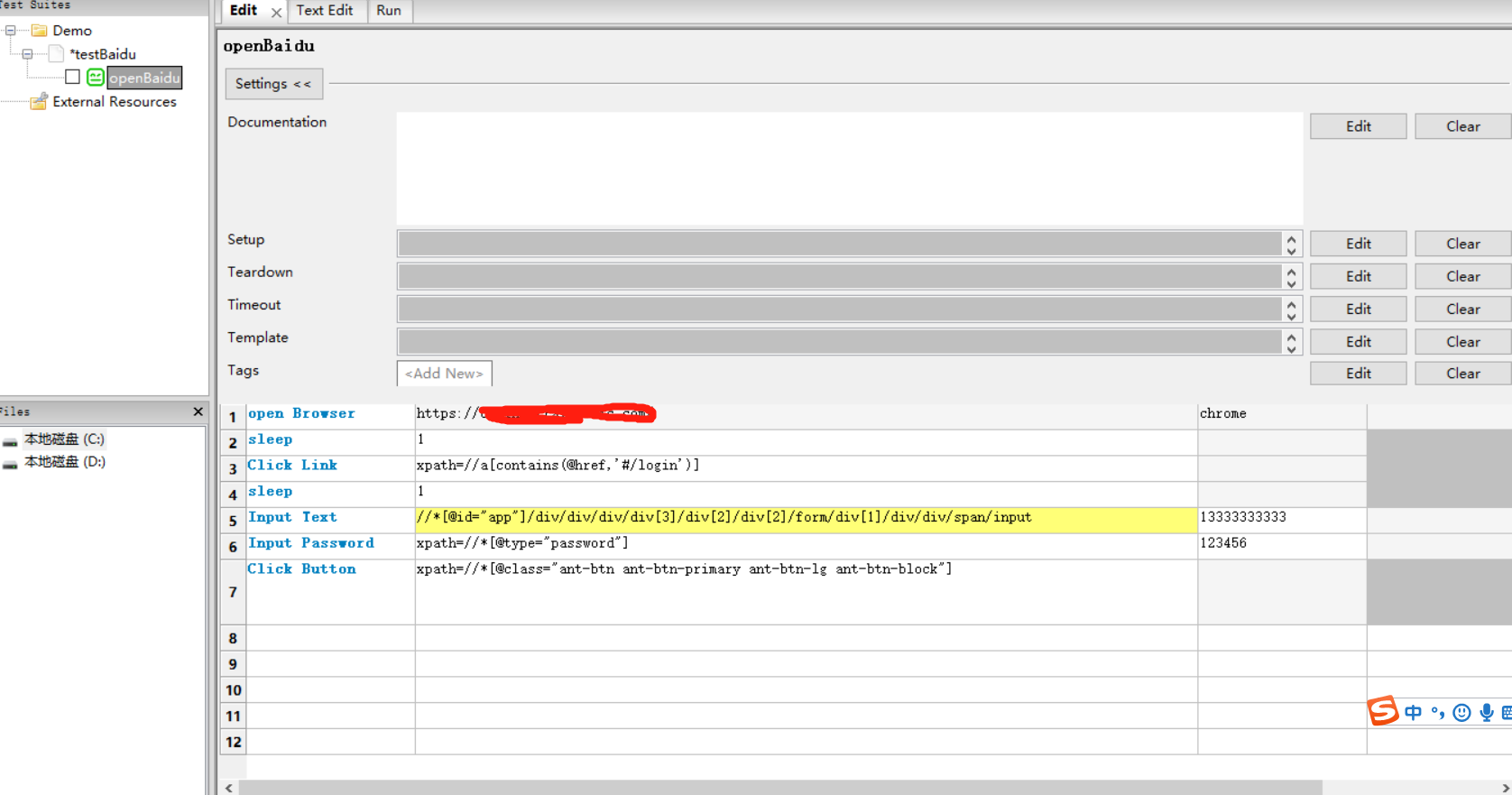Click Edit button for Timeout
1512x795 pixels.
click(1358, 309)
